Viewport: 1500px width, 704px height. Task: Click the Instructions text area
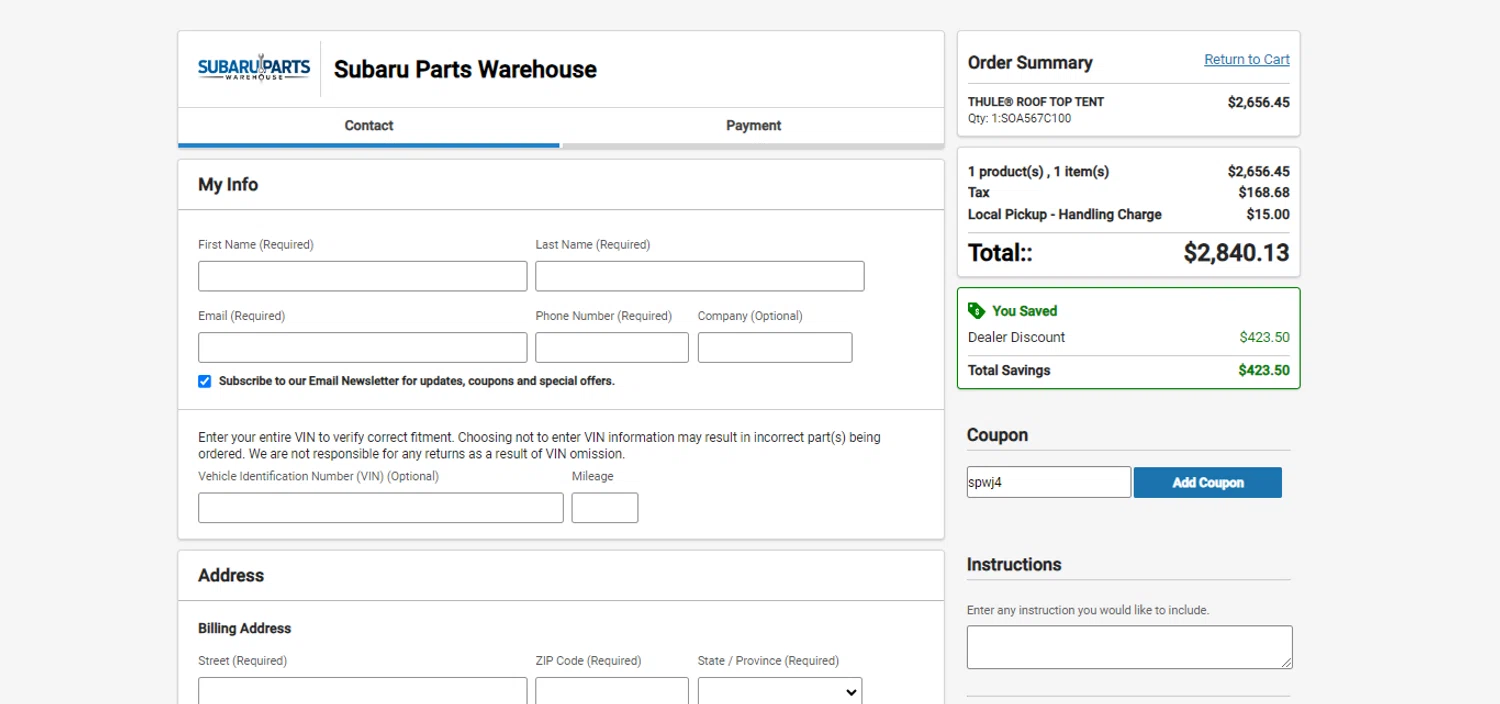pyautogui.click(x=1129, y=647)
